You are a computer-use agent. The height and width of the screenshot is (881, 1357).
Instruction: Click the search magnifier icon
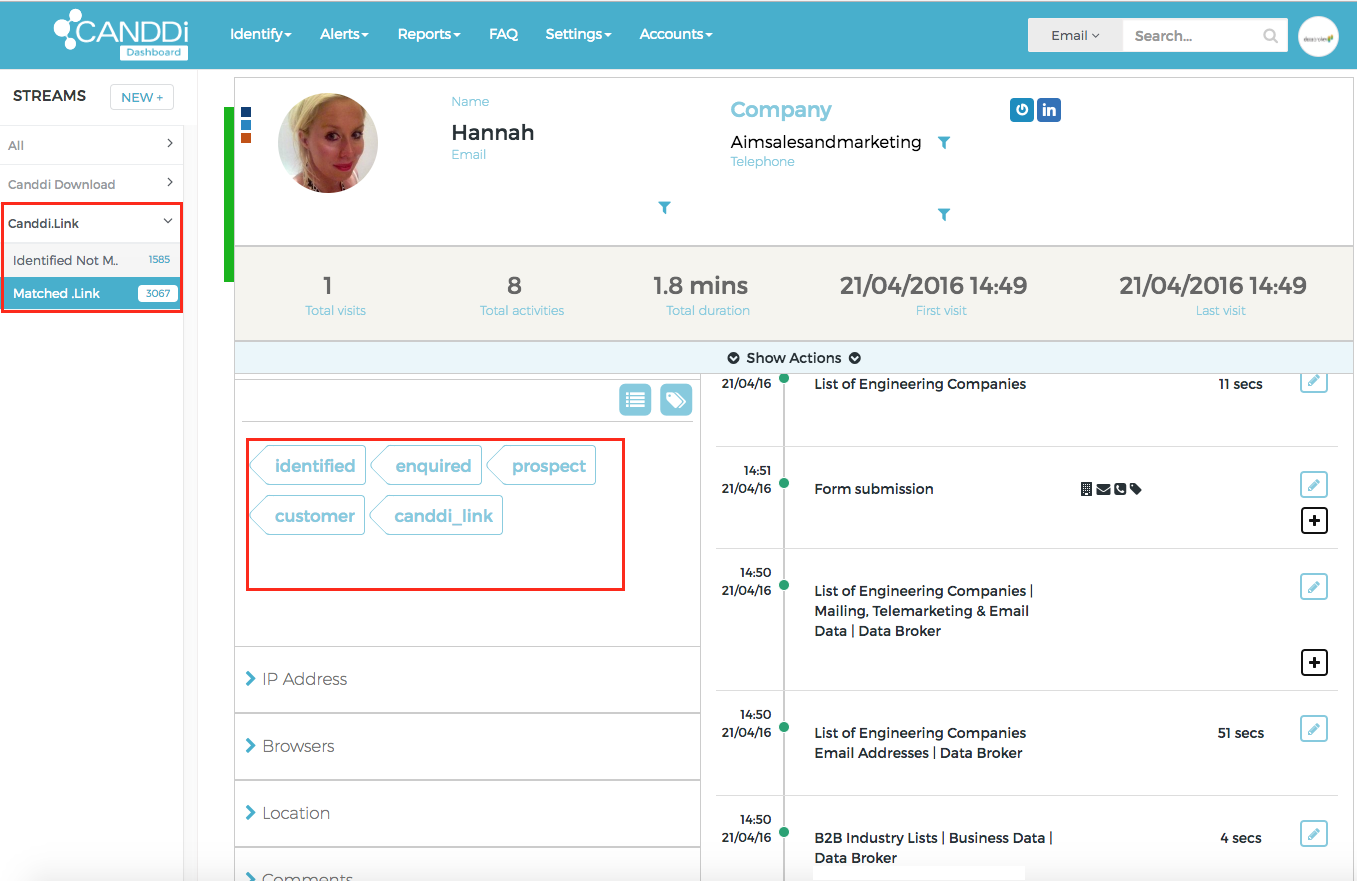(x=1270, y=36)
